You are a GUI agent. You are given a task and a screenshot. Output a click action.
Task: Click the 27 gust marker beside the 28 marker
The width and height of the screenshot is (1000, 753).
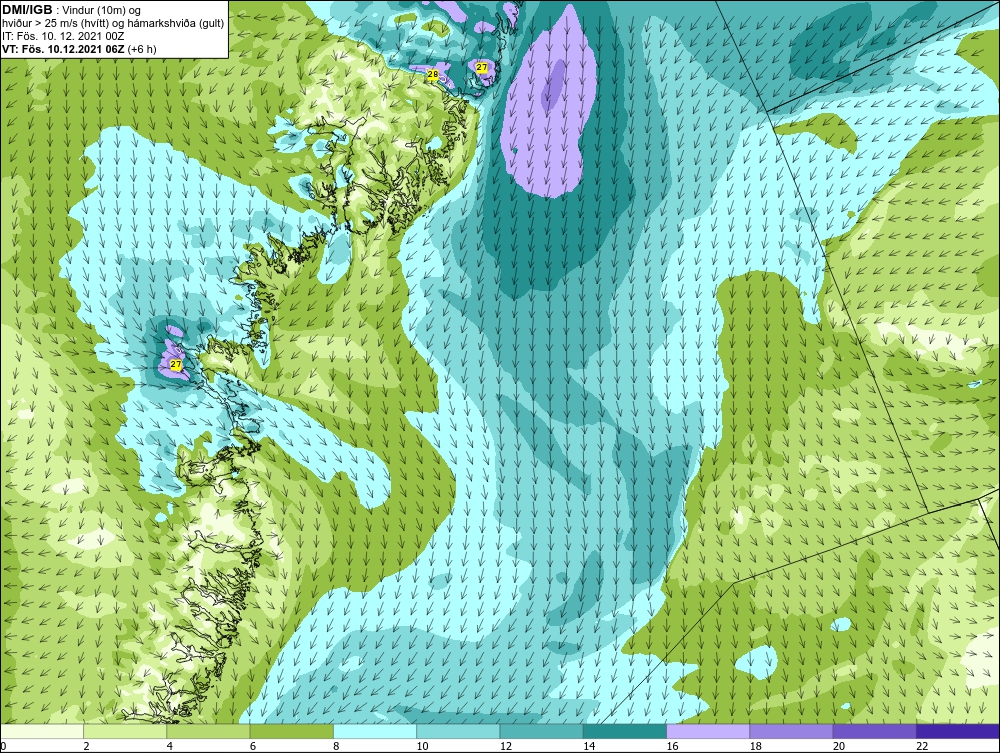tap(482, 67)
